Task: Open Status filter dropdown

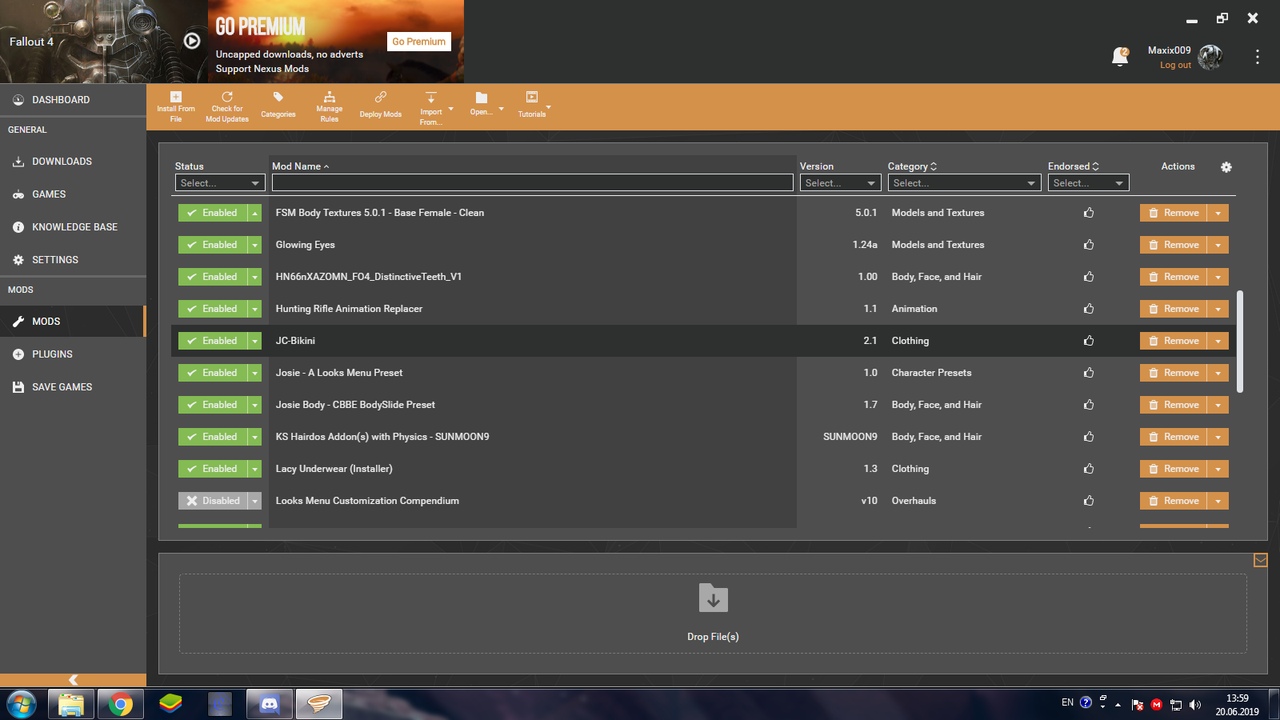Action: click(219, 183)
